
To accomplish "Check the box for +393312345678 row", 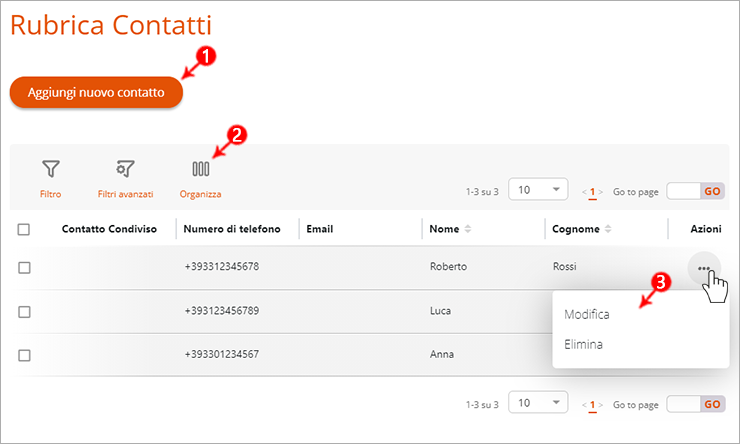I will point(24,268).
